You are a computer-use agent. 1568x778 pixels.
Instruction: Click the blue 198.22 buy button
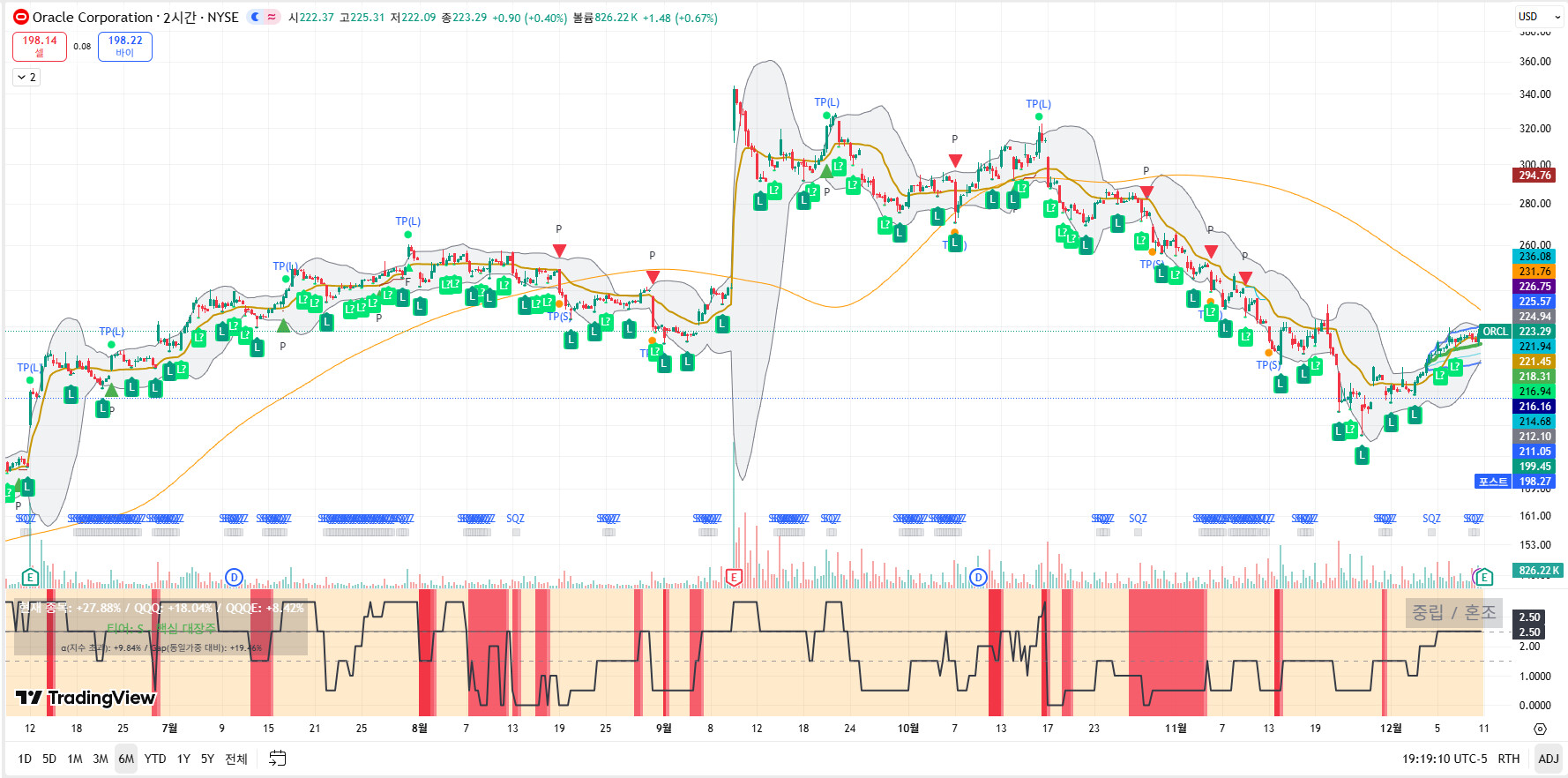[x=125, y=46]
